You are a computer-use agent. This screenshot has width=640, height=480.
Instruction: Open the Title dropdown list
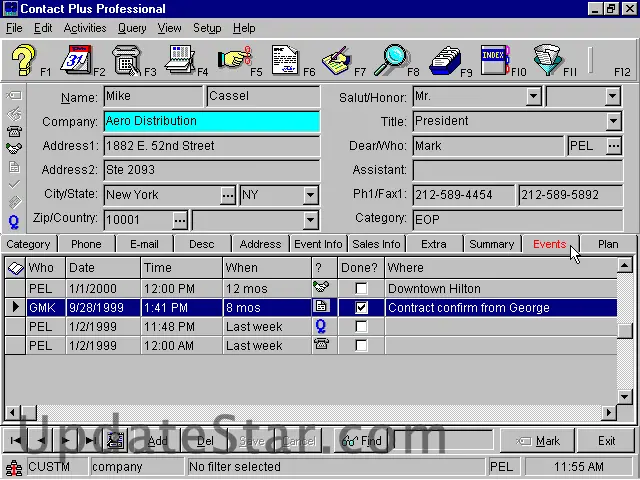click(x=613, y=121)
